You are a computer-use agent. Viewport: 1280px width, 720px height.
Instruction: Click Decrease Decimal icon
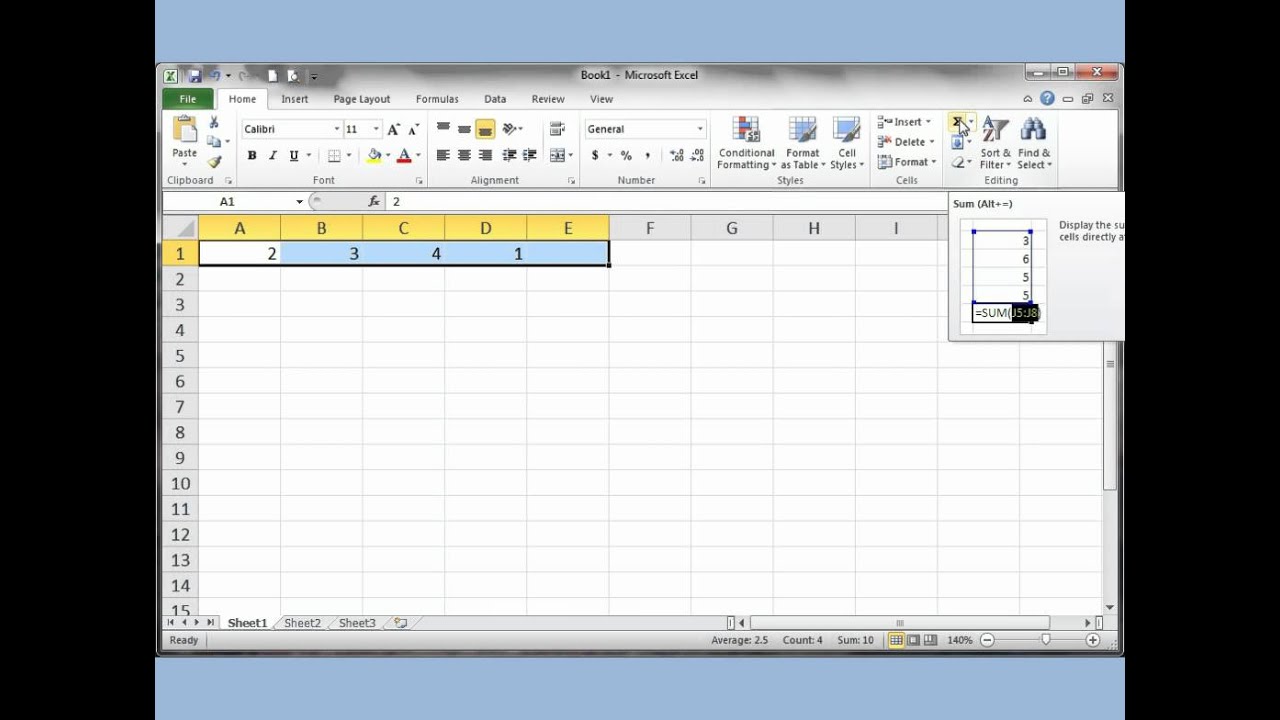[697, 155]
